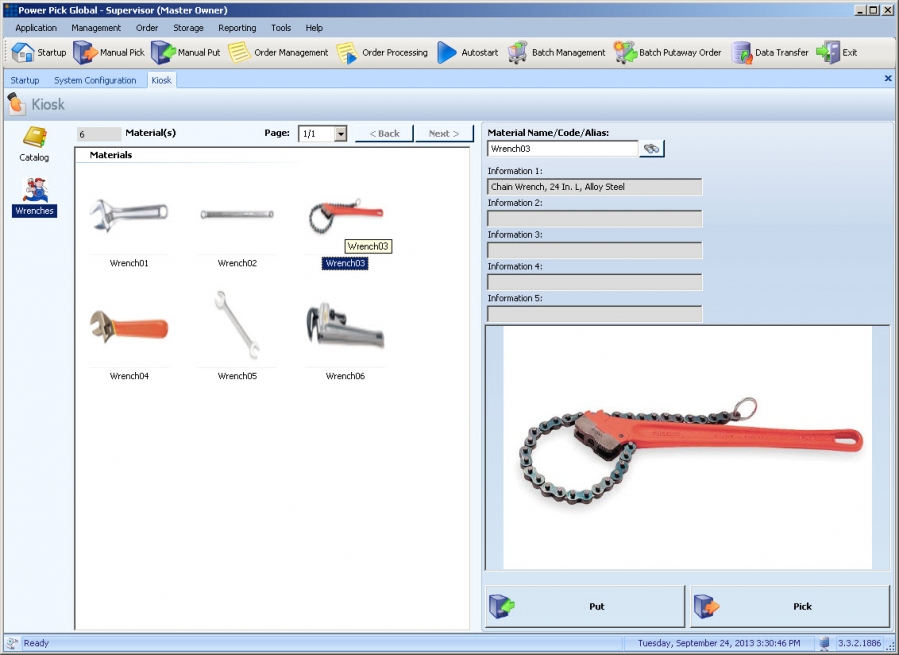Open the Manual Put tool
Screen dimensions: 899x655
point(190,52)
